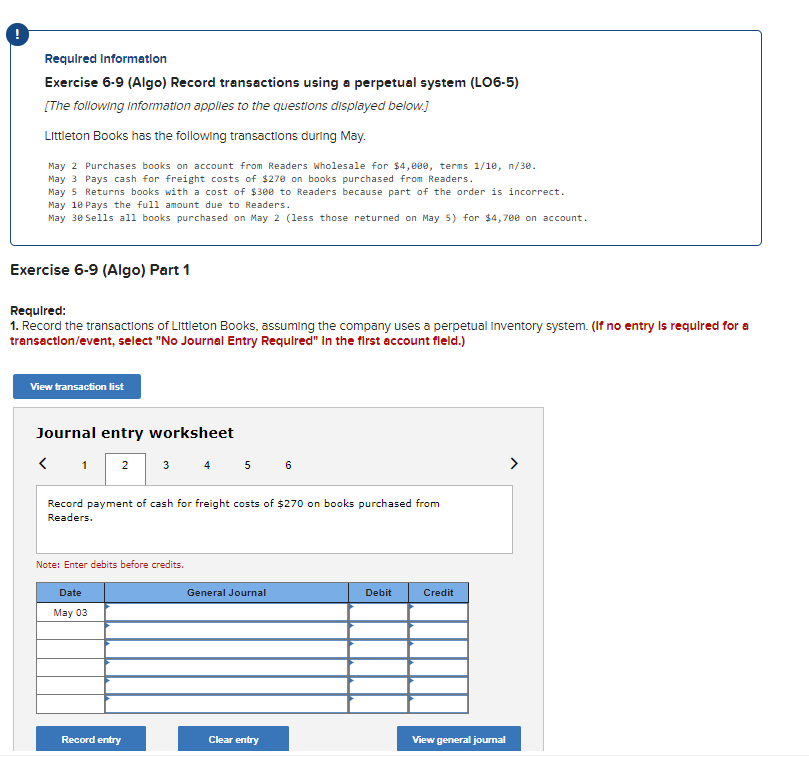Open worksheet tab 4
The width and height of the screenshot is (809, 757).
click(207, 465)
